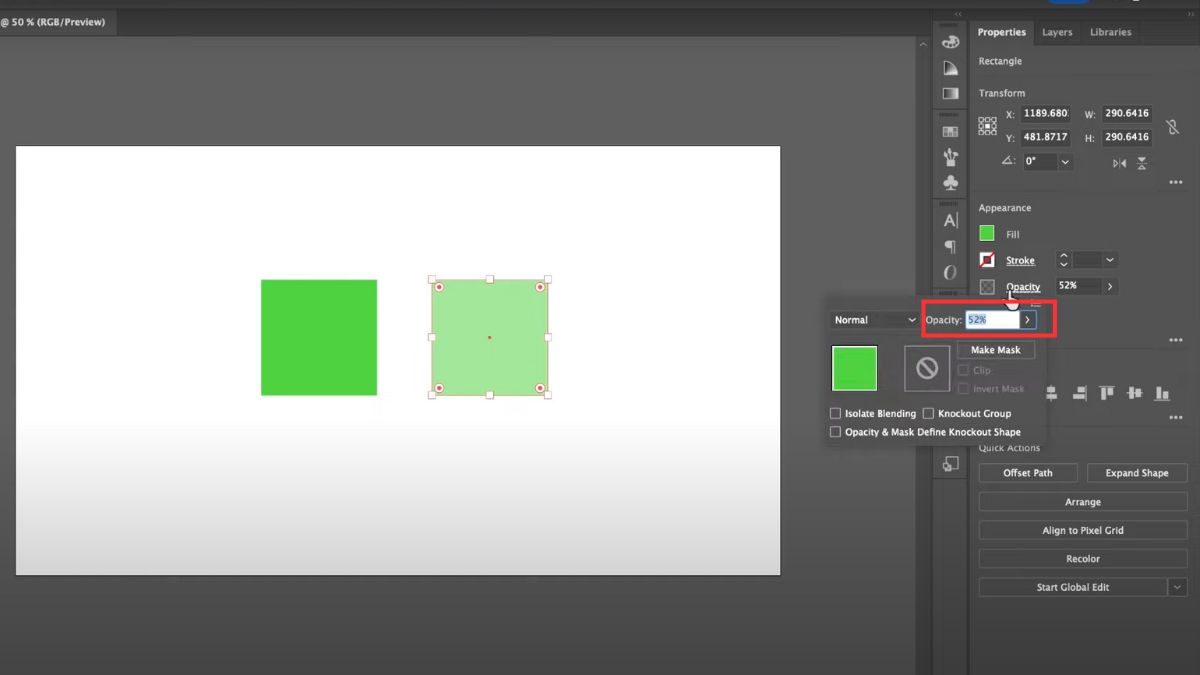Click the reference point grid icon
Viewport: 1200px width, 675px height.
[x=987, y=126]
